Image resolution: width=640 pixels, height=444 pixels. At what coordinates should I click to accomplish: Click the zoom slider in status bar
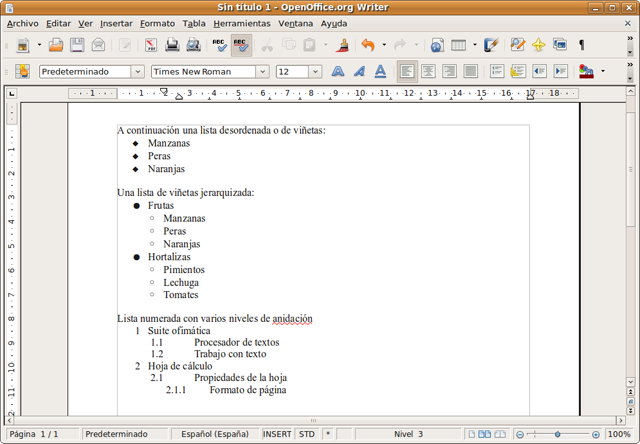pos(563,435)
